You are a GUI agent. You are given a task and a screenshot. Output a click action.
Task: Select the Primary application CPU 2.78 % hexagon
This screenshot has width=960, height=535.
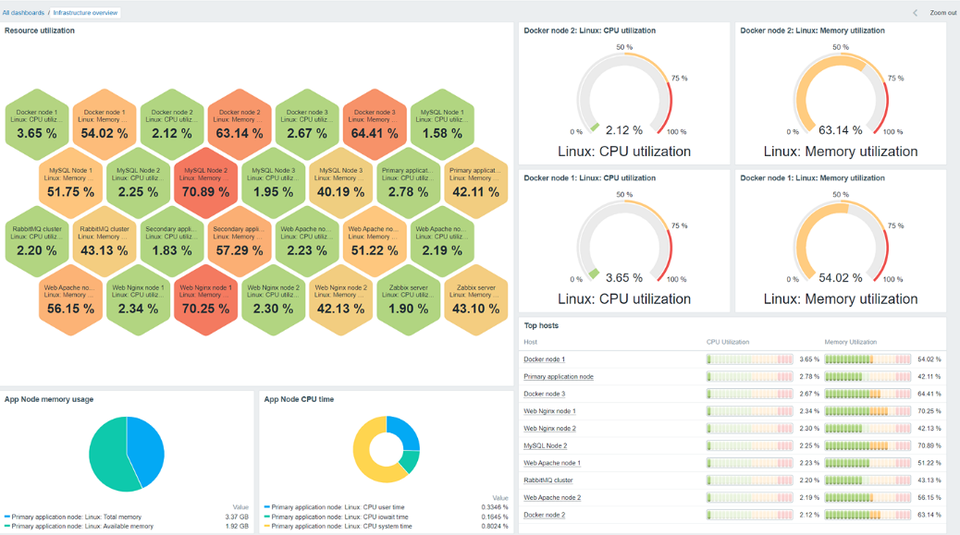(408, 183)
